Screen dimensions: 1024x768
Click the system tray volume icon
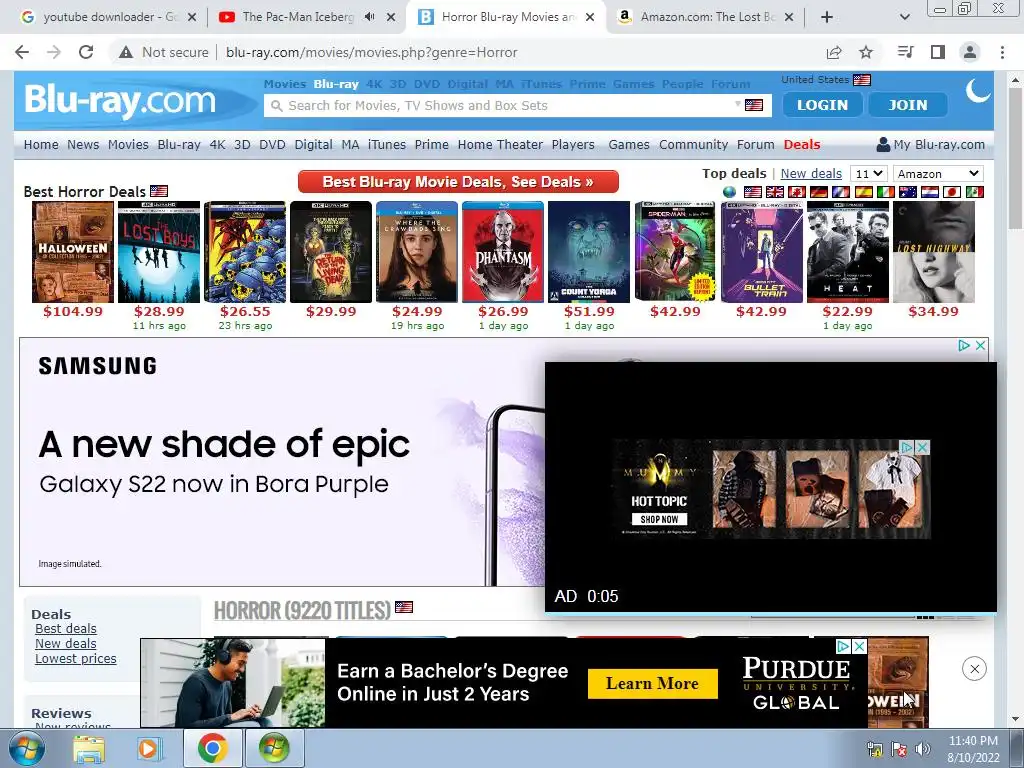click(922, 749)
